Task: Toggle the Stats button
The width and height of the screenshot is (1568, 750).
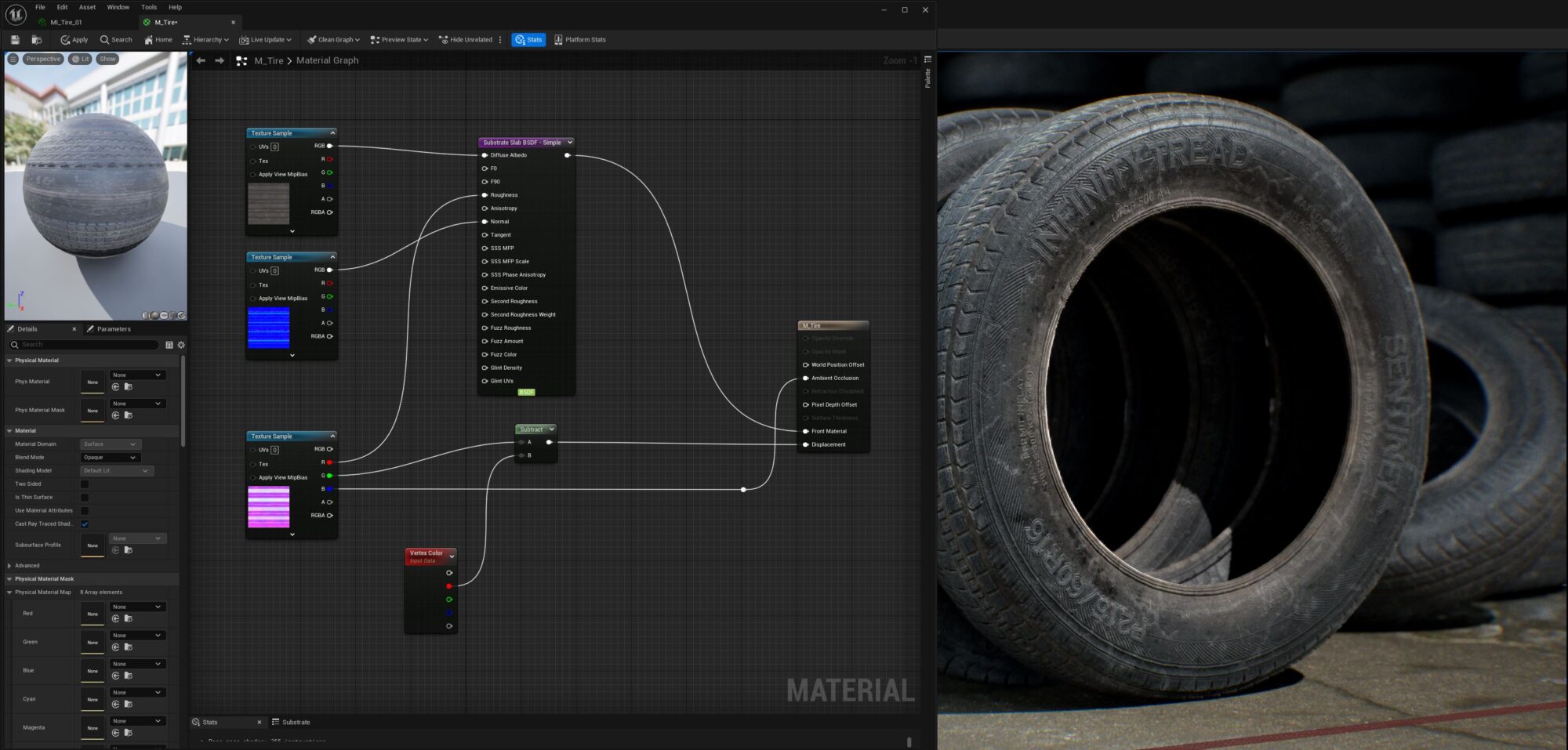Action: [x=528, y=40]
